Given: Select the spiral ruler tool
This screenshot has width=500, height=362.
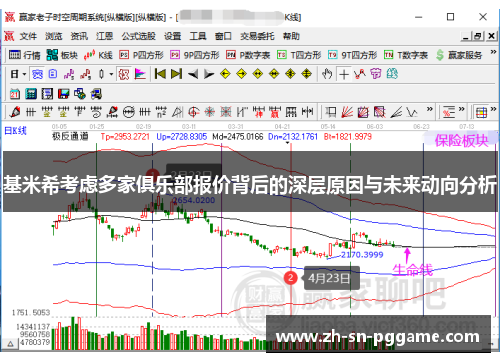Looking at the screenshot, I should pos(96,112).
